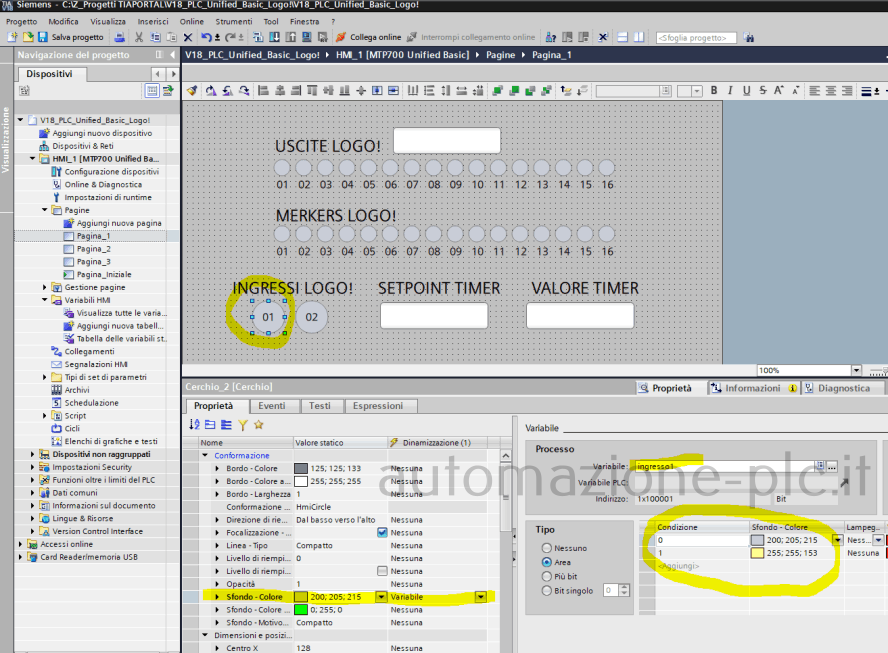Click the Underline formatting icon
This screenshot has height=653, width=888.
(x=746, y=90)
